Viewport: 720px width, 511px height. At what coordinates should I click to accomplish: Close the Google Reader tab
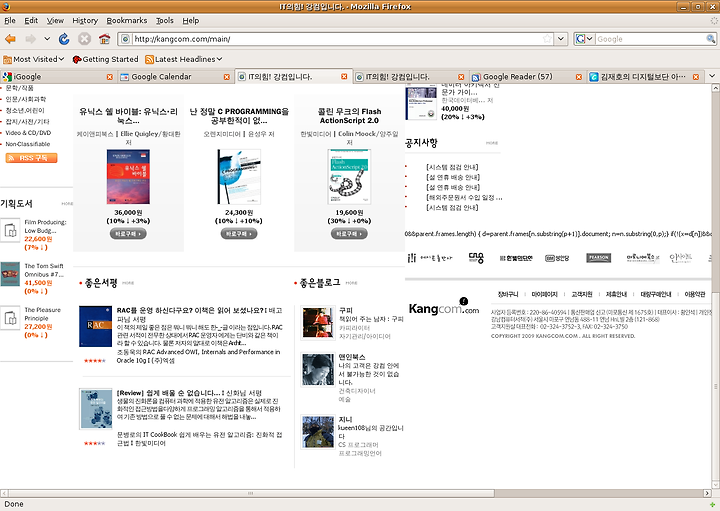pyautogui.click(x=579, y=77)
